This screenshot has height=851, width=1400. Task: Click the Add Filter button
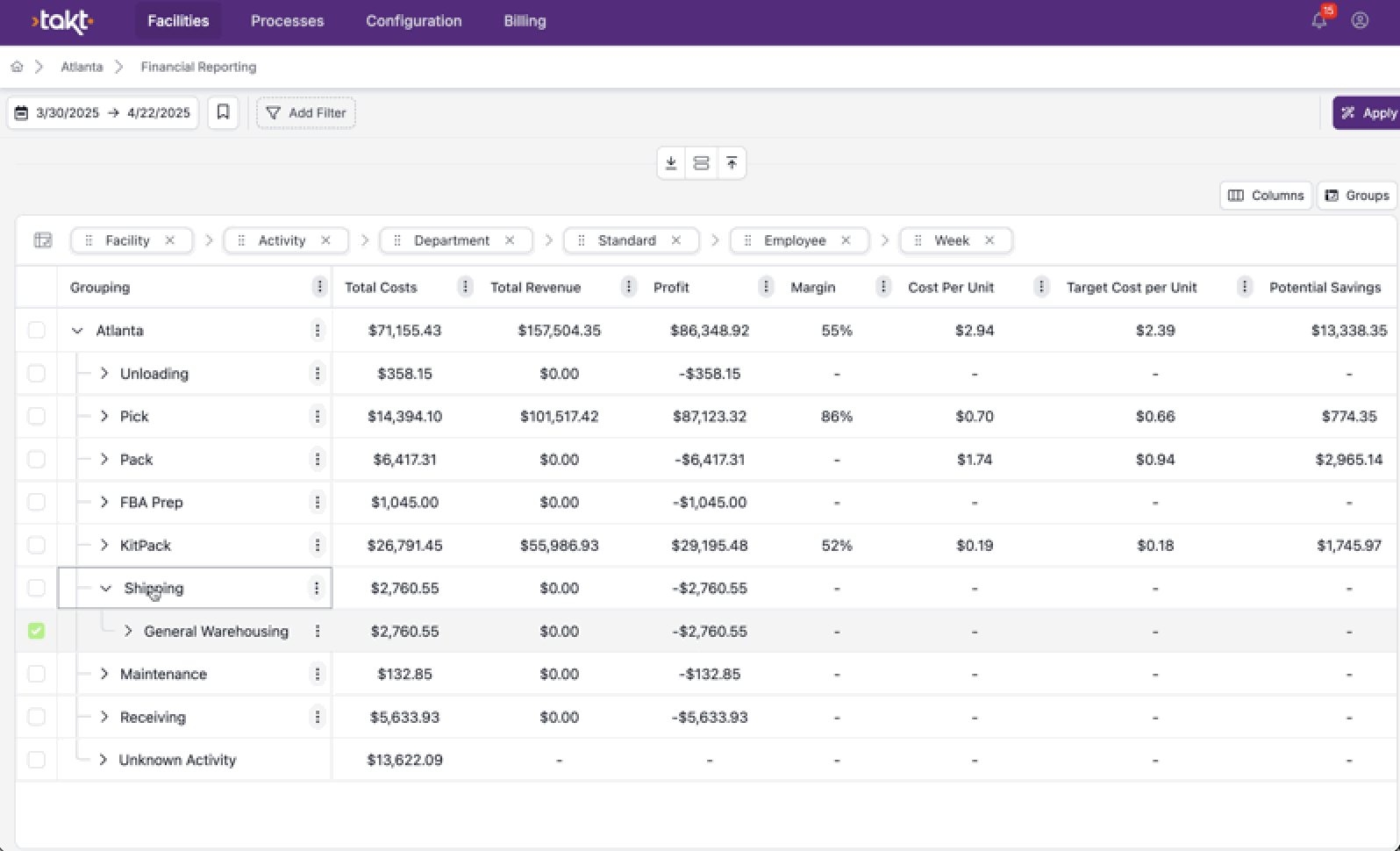tap(305, 113)
